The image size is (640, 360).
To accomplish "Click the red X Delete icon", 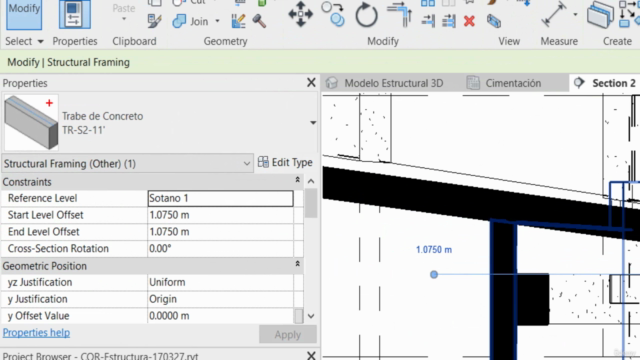I will point(469,21).
